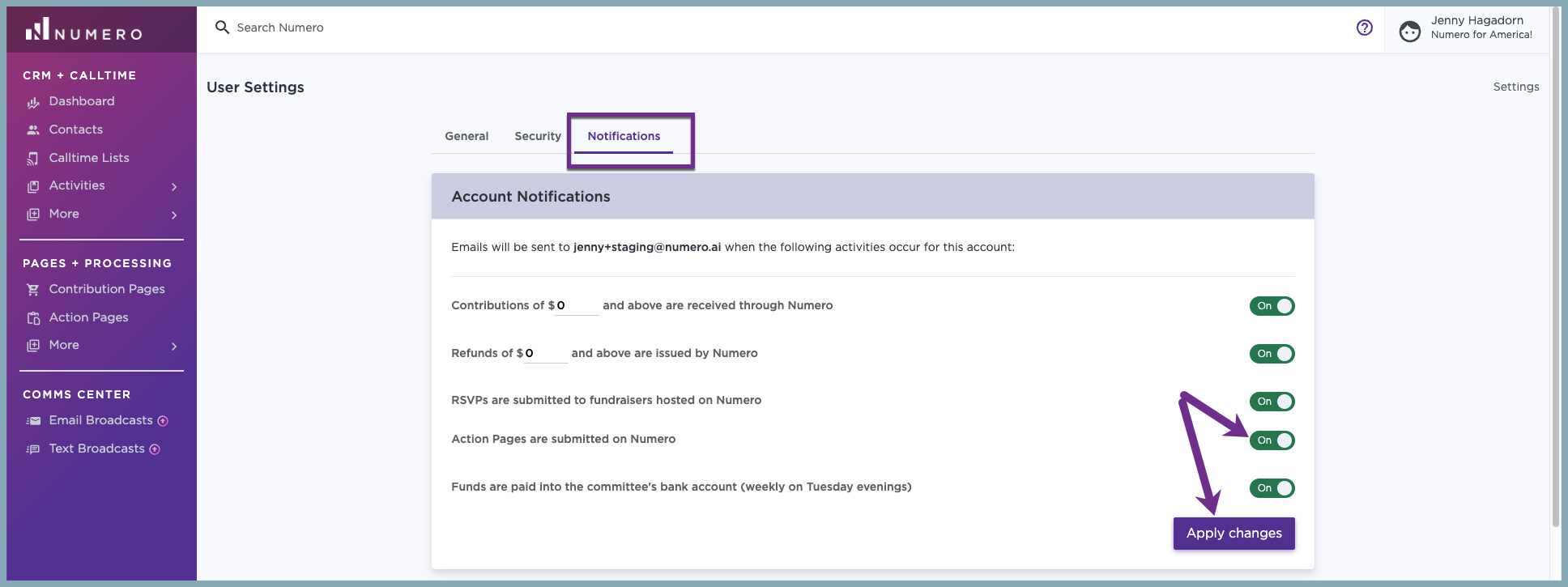Open the help question mark icon
1568x587 pixels.
[1365, 28]
